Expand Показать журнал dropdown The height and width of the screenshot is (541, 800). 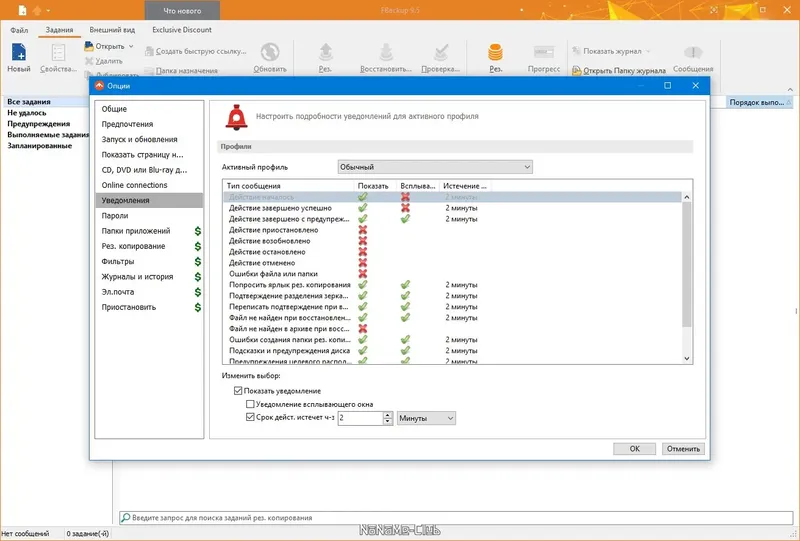click(x=648, y=51)
